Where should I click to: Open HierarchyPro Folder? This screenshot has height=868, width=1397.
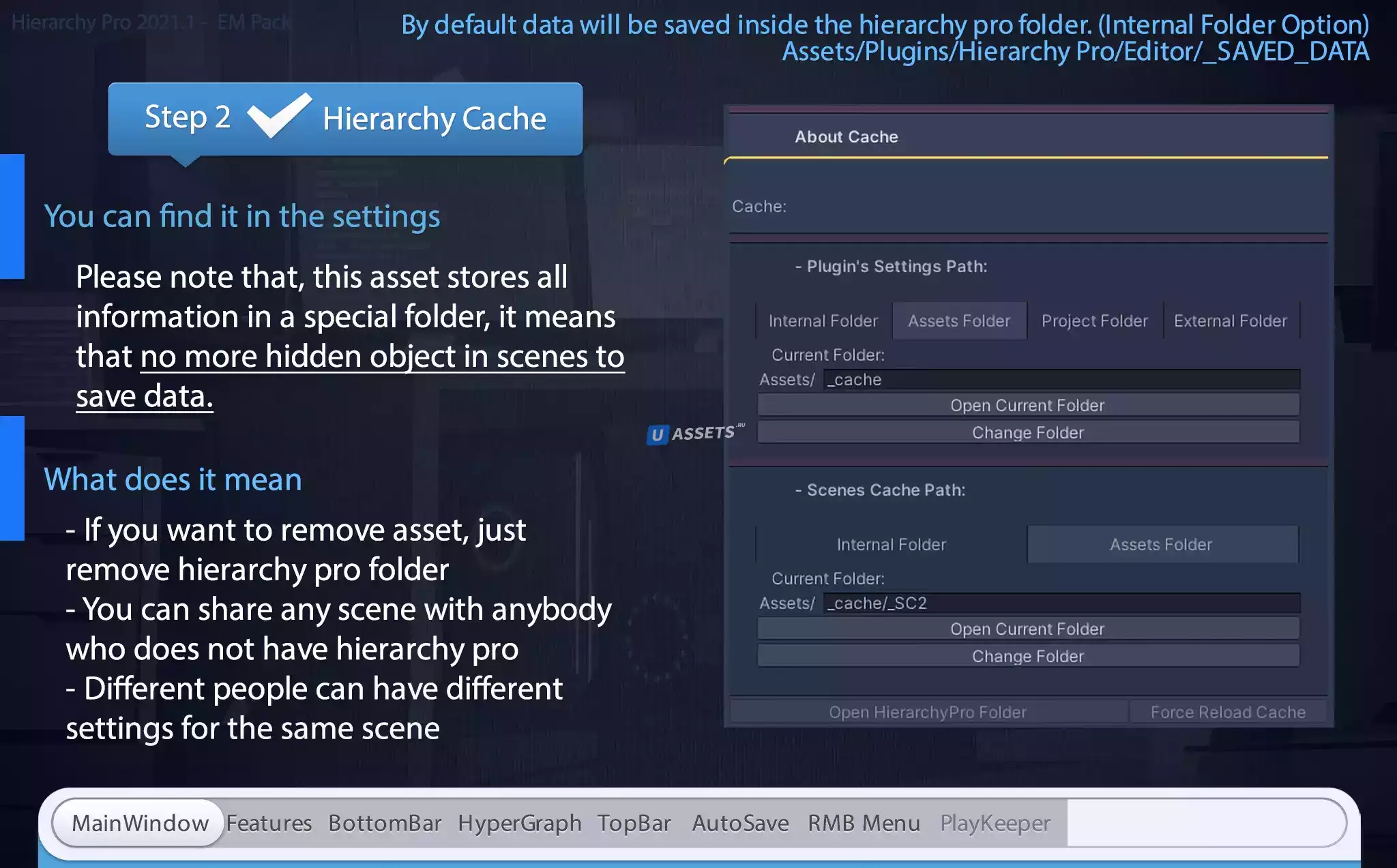tap(927, 712)
